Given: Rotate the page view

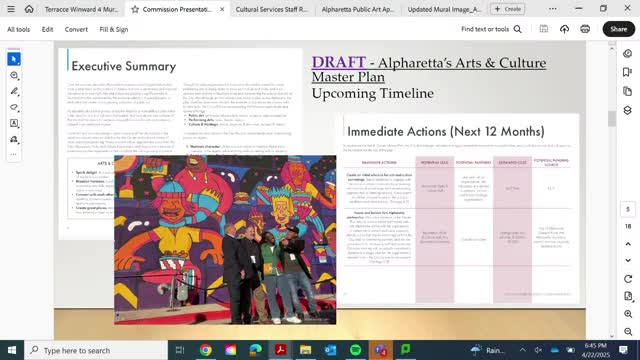Looking at the screenshot, I should point(628,279).
